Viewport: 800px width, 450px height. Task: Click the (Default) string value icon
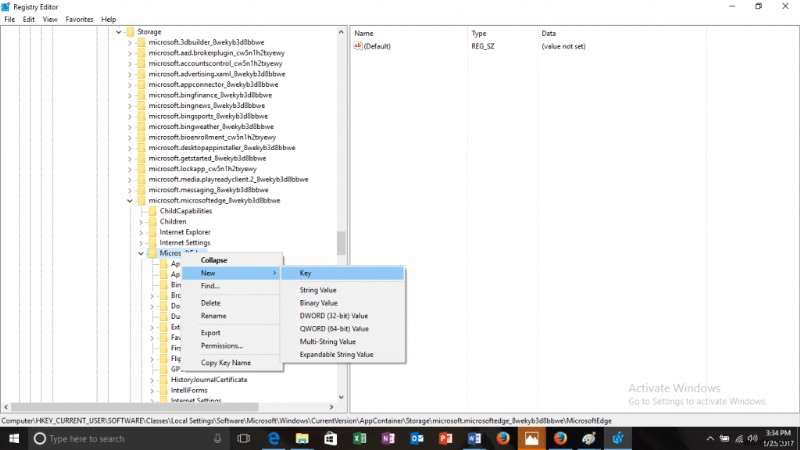coord(358,46)
